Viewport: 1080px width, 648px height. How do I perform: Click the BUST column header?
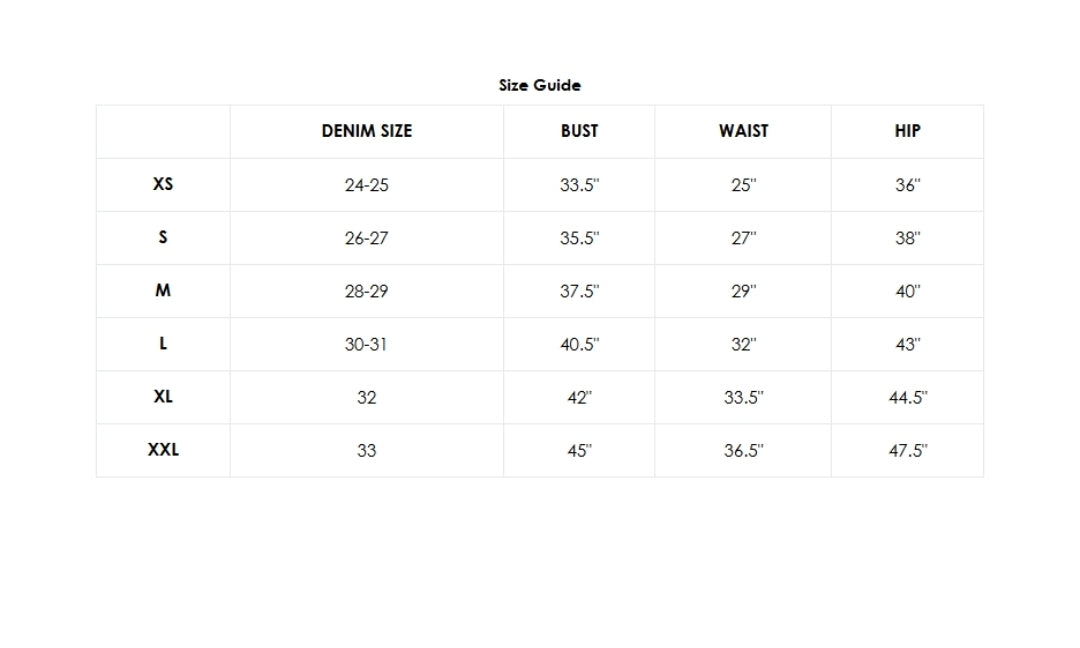coord(579,131)
